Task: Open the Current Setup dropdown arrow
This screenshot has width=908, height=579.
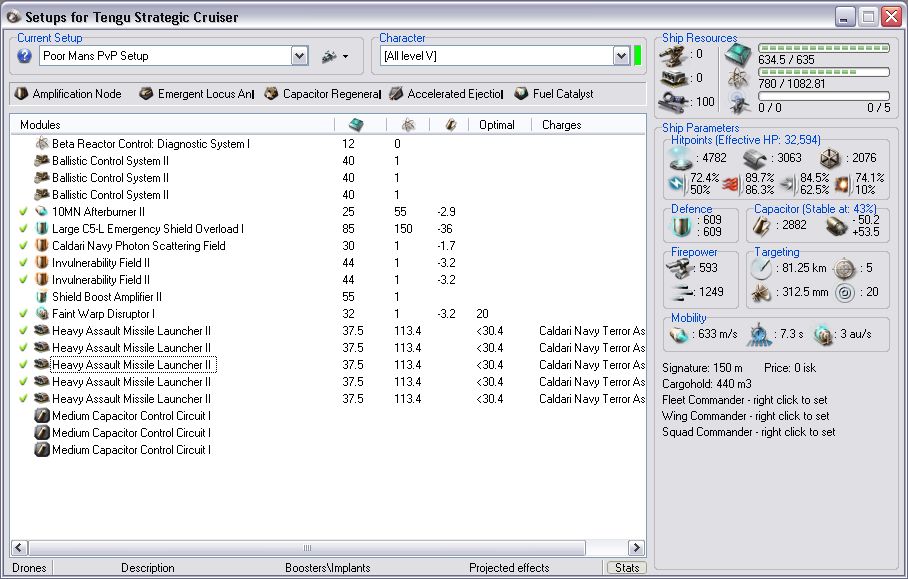Action: pos(299,56)
